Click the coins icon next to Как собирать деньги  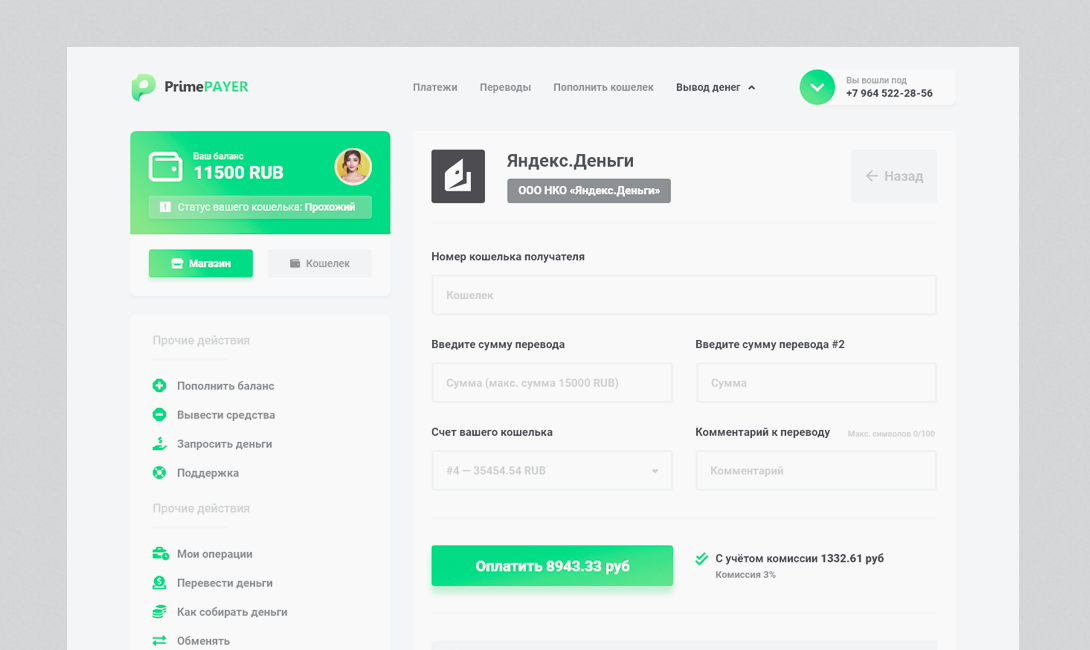tap(159, 612)
